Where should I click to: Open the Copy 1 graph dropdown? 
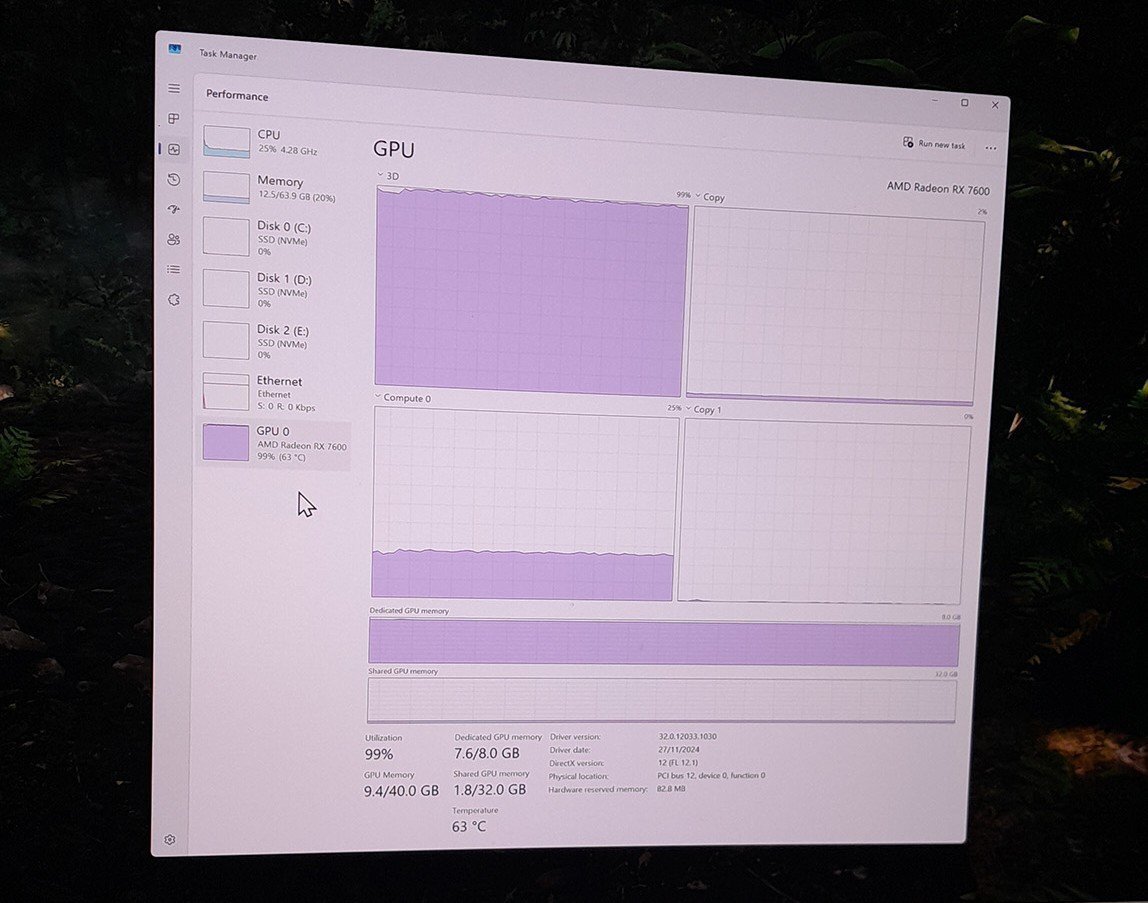click(704, 409)
